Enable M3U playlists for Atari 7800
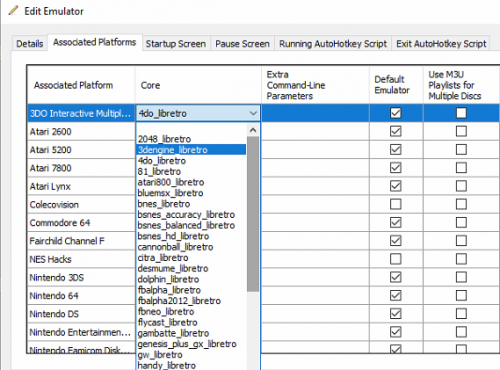This screenshot has height=370, width=500. click(461, 168)
